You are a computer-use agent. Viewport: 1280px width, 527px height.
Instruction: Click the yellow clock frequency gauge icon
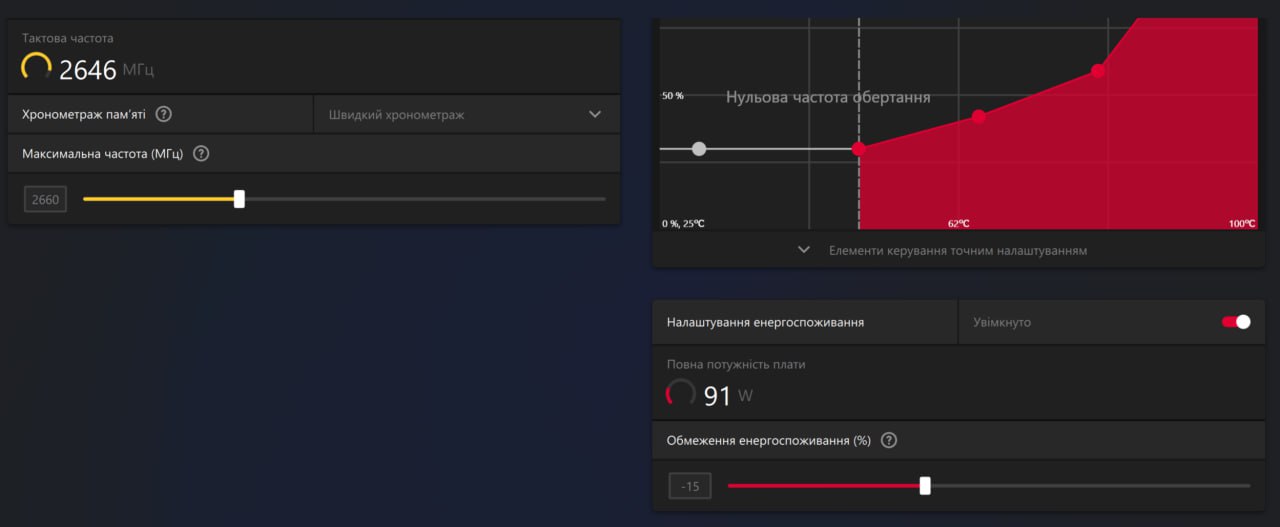pos(36,68)
